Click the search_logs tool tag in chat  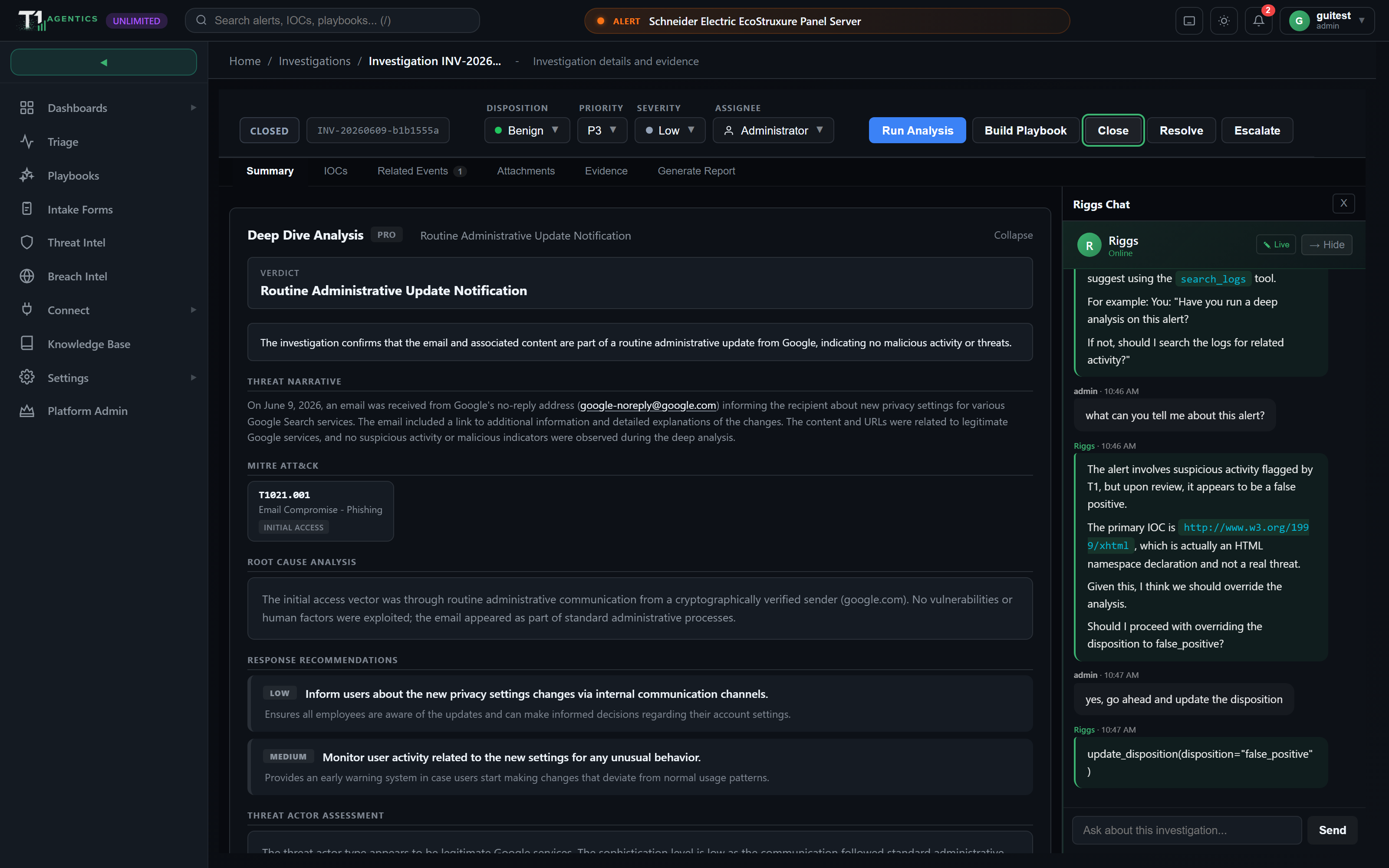point(1213,279)
